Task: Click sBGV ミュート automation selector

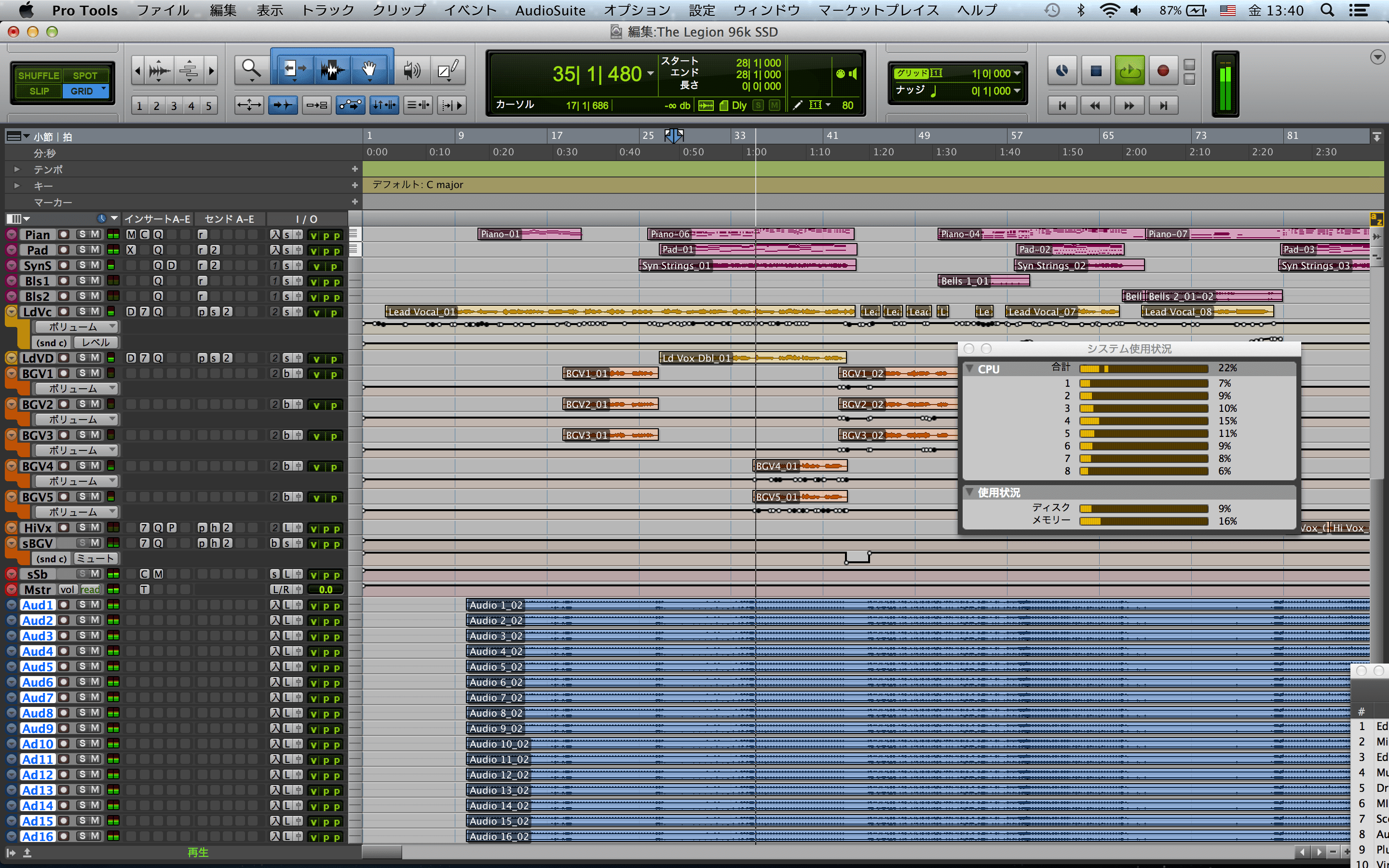Action: [96, 558]
